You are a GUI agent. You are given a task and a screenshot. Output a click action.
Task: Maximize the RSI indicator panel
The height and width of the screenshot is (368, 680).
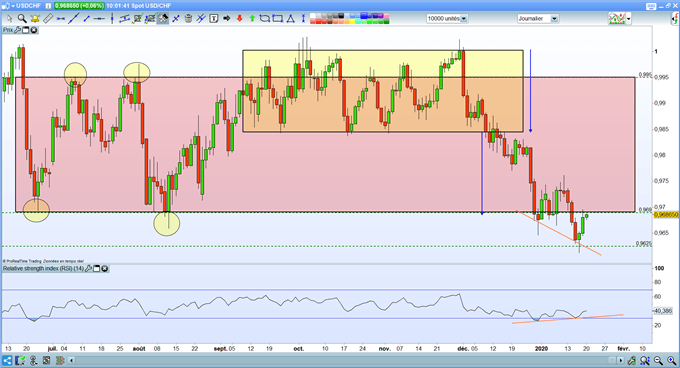pyautogui.click(x=97, y=269)
